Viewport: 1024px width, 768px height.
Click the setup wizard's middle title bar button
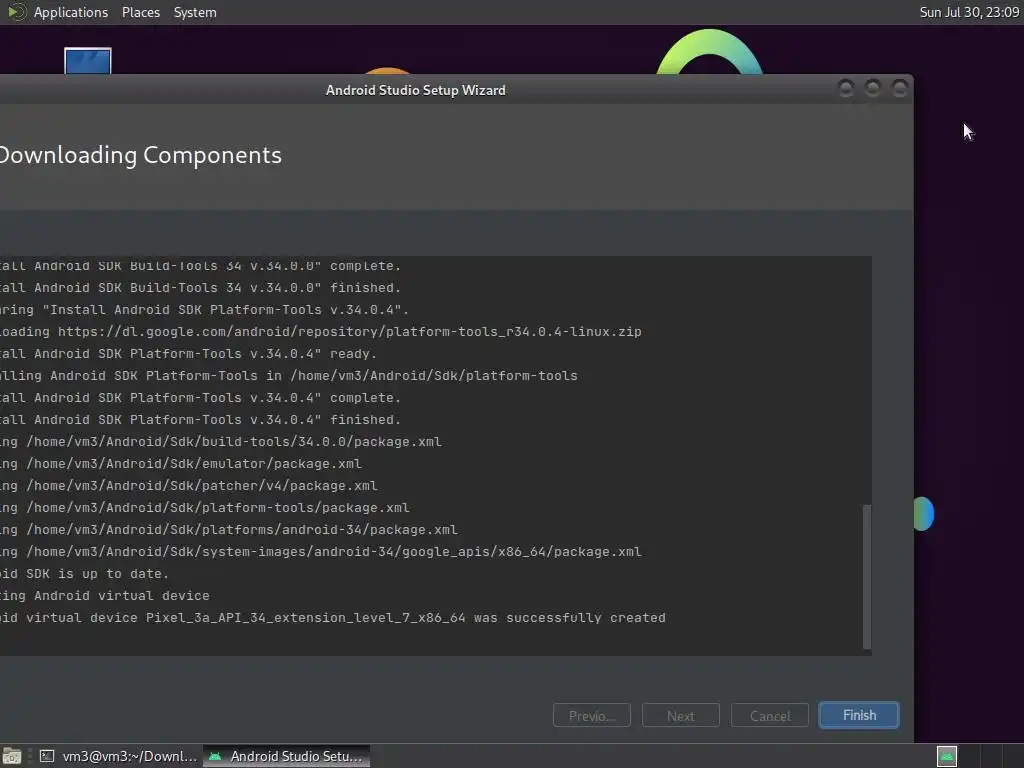pos(872,88)
